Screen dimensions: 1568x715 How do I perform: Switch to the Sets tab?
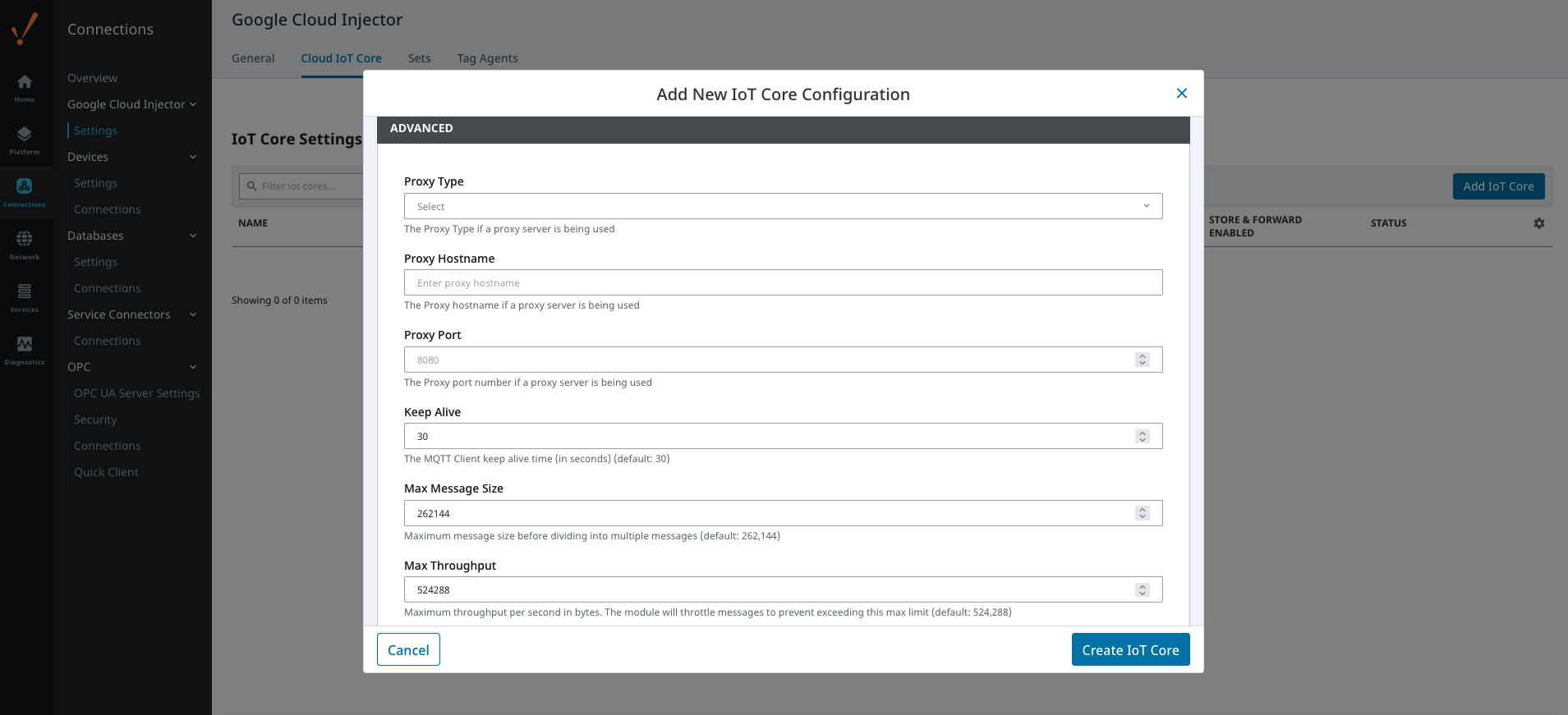[419, 58]
